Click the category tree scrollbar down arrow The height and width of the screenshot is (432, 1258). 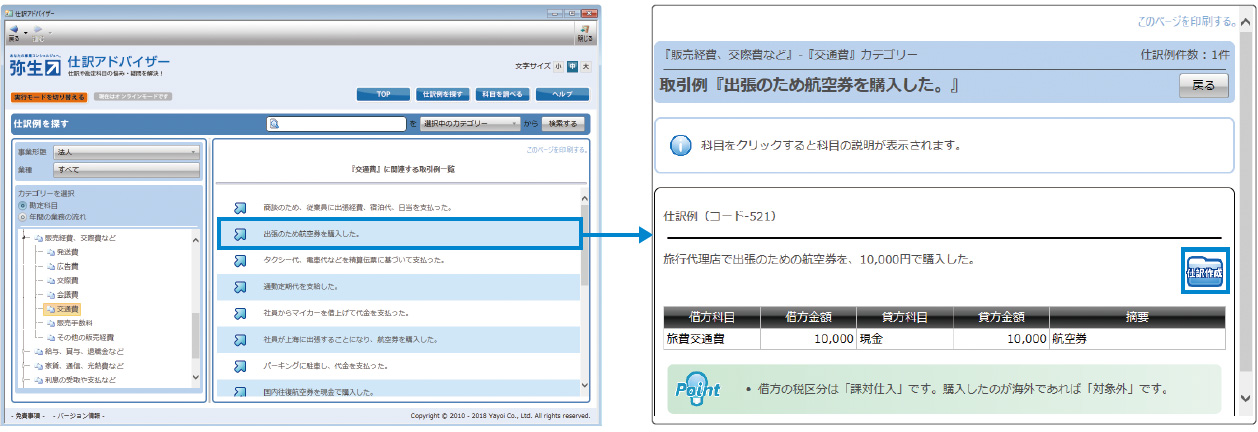click(x=196, y=379)
